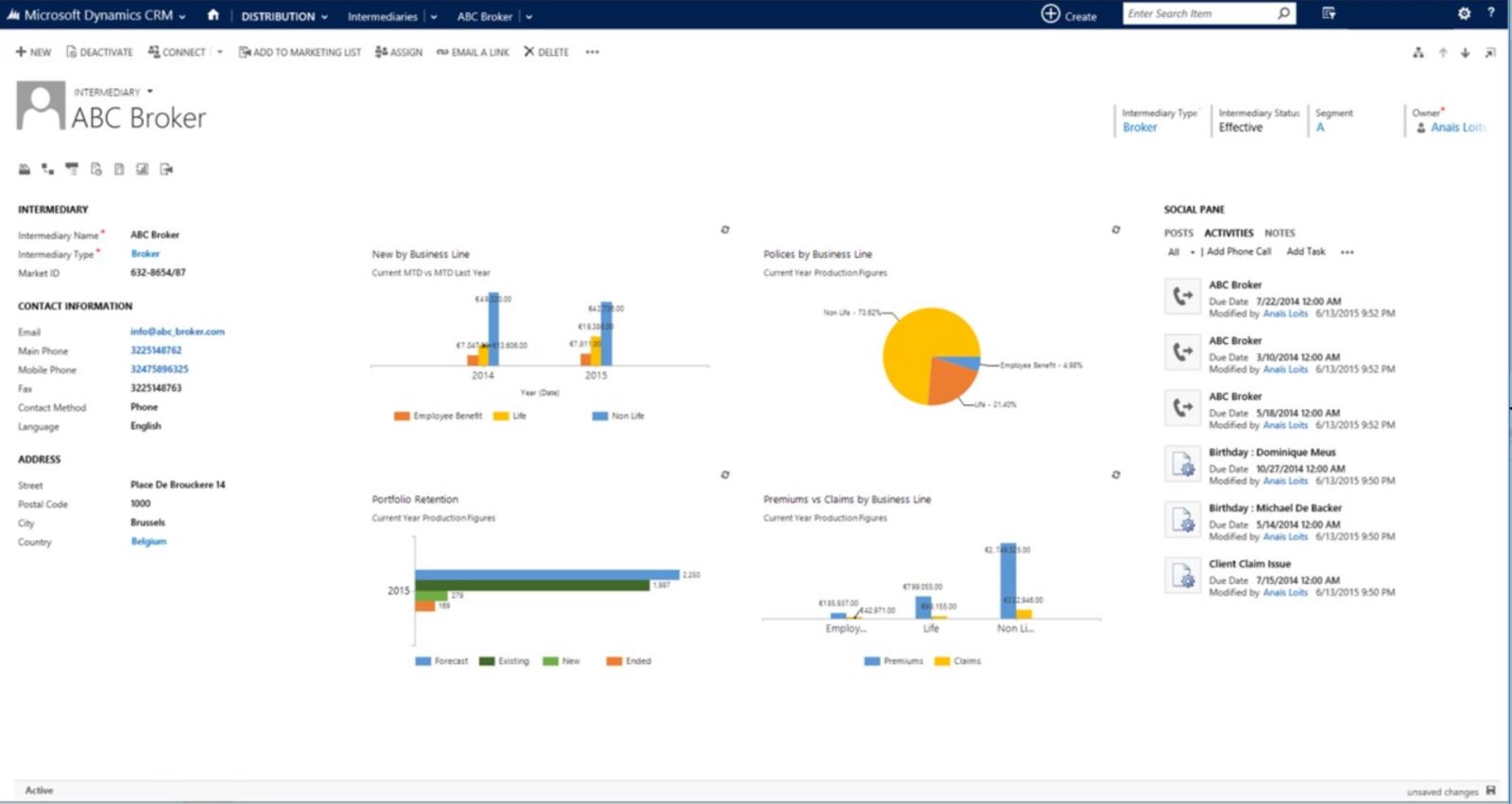Open the CONNECT split button arrow
1512x804 pixels.
pyautogui.click(x=219, y=52)
